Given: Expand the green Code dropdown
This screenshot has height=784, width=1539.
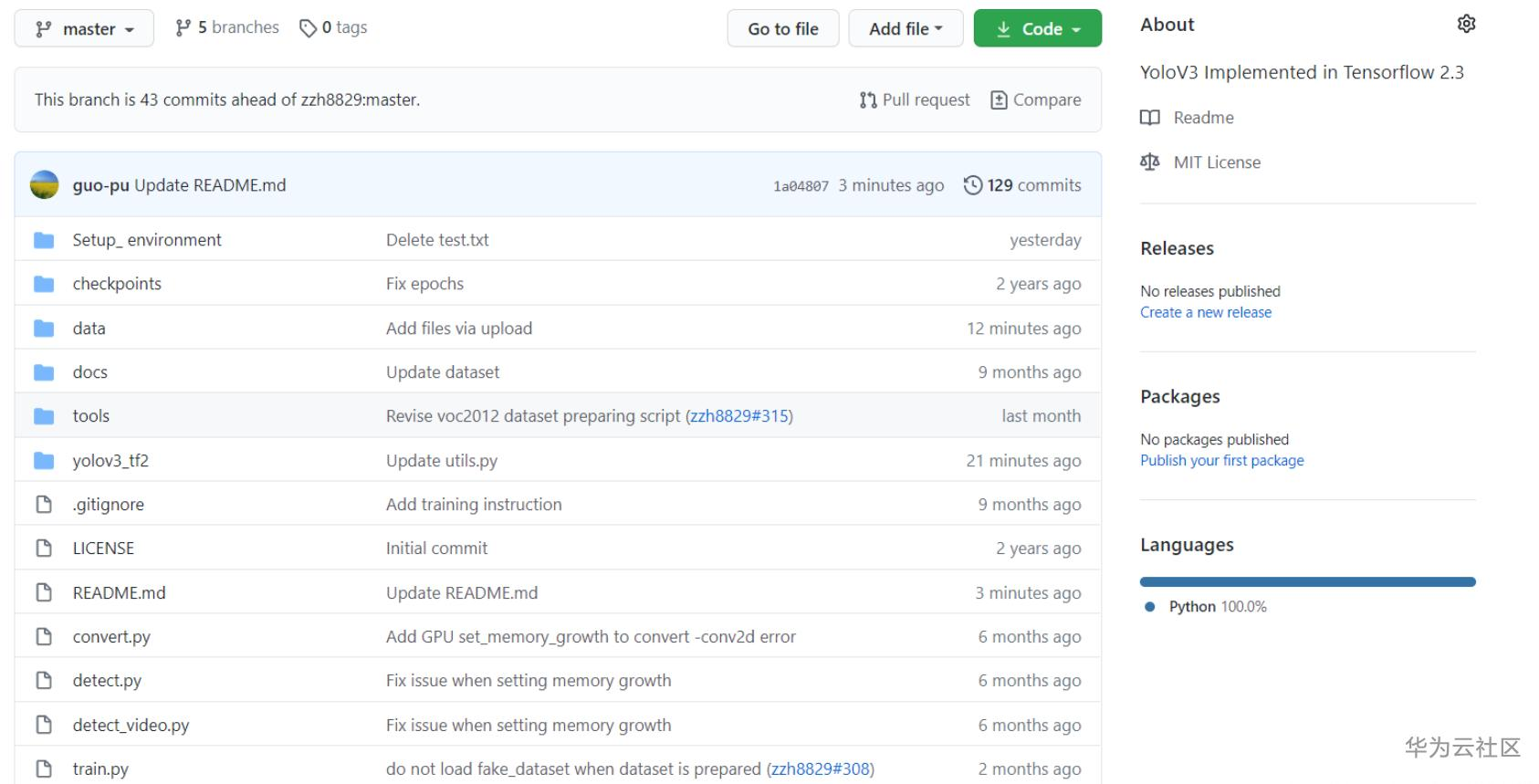Looking at the screenshot, I should coord(1038,28).
